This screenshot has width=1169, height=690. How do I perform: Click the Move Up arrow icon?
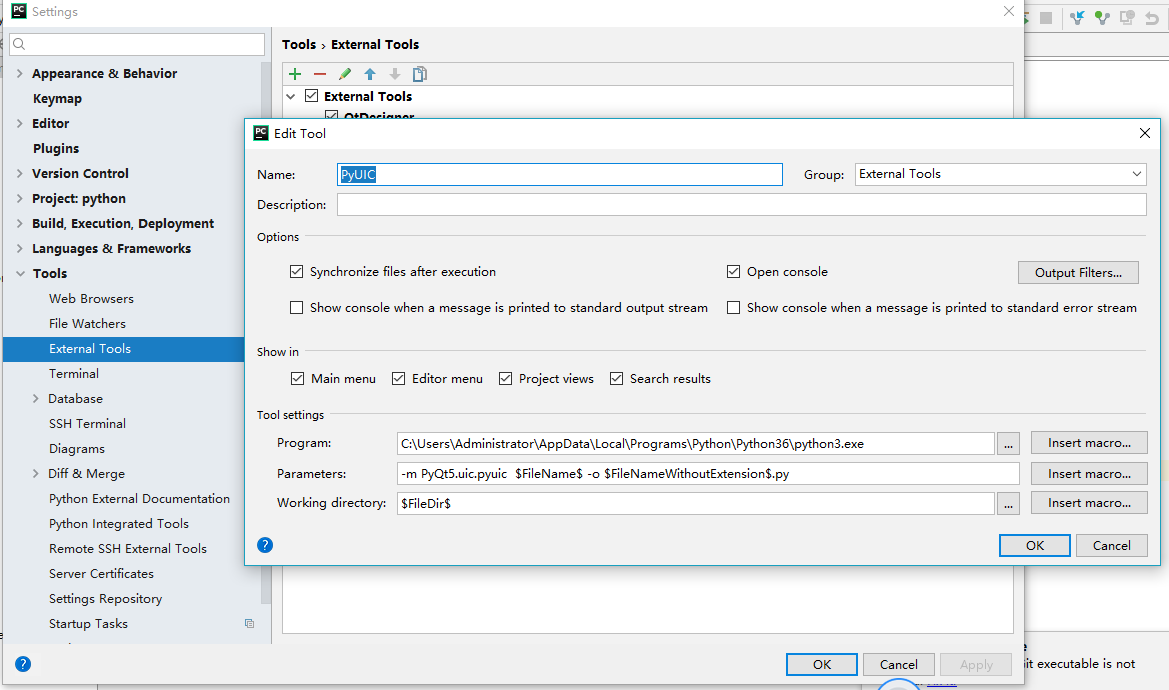370,74
